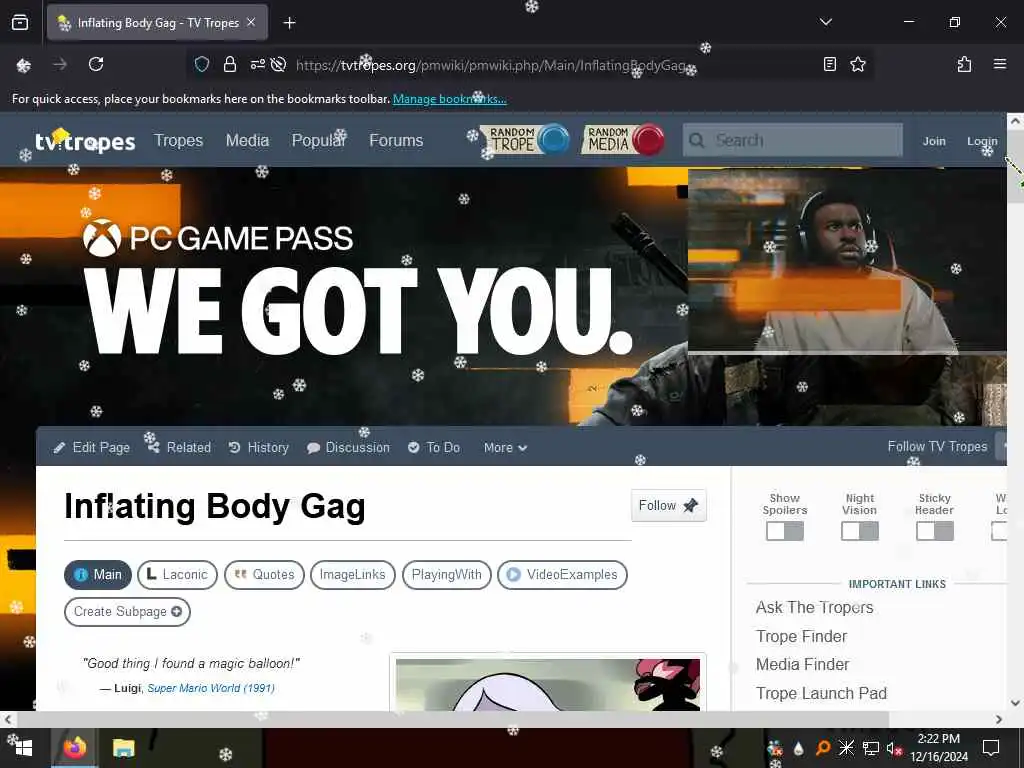Click the padlock site info icon
This screenshot has width=1024, height=768.
pos(230,64)
